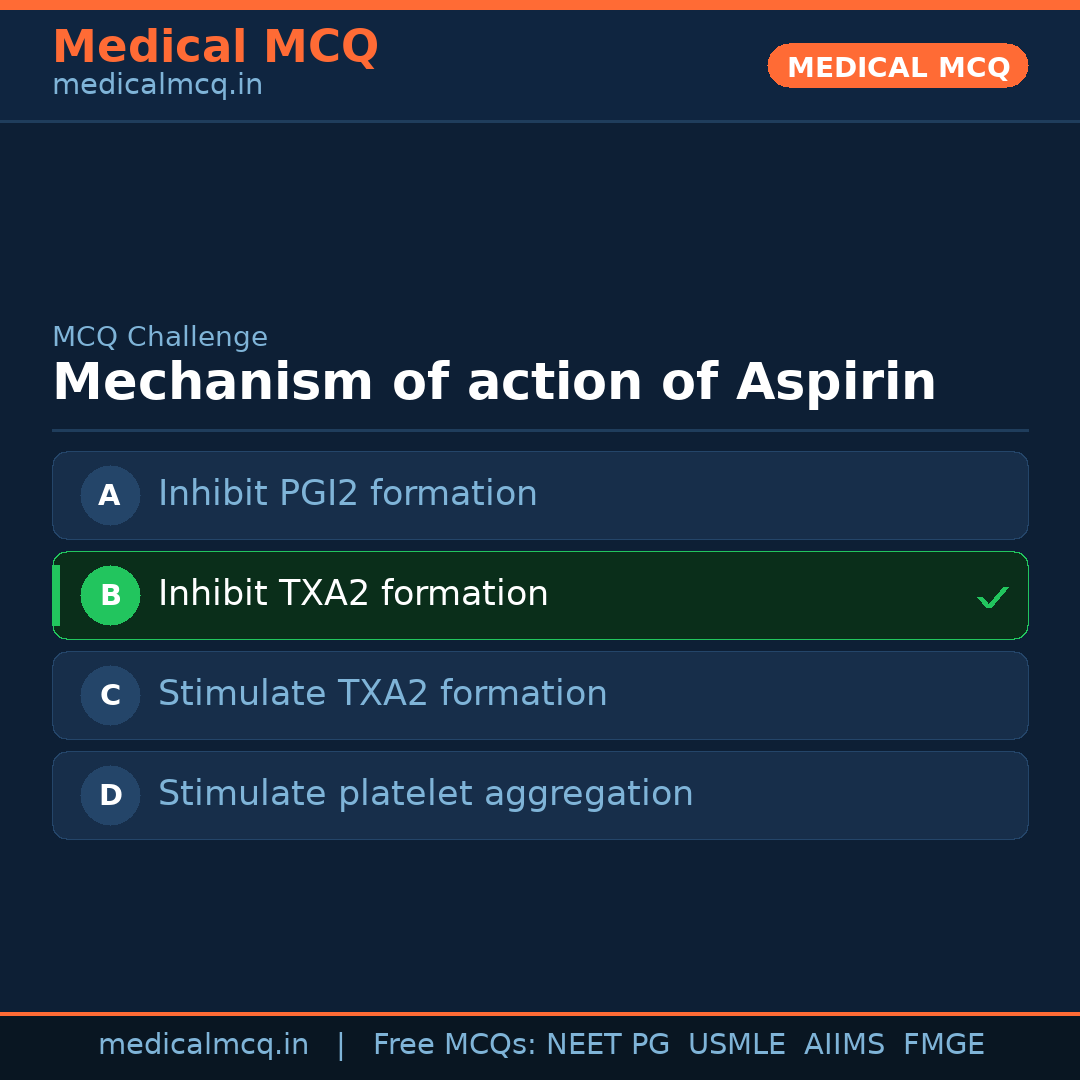Click the orange "MEDICAL MCQ" pill badge
Screen dimensions: 1080x1080
pyautogui.click(x=897, y=66)
